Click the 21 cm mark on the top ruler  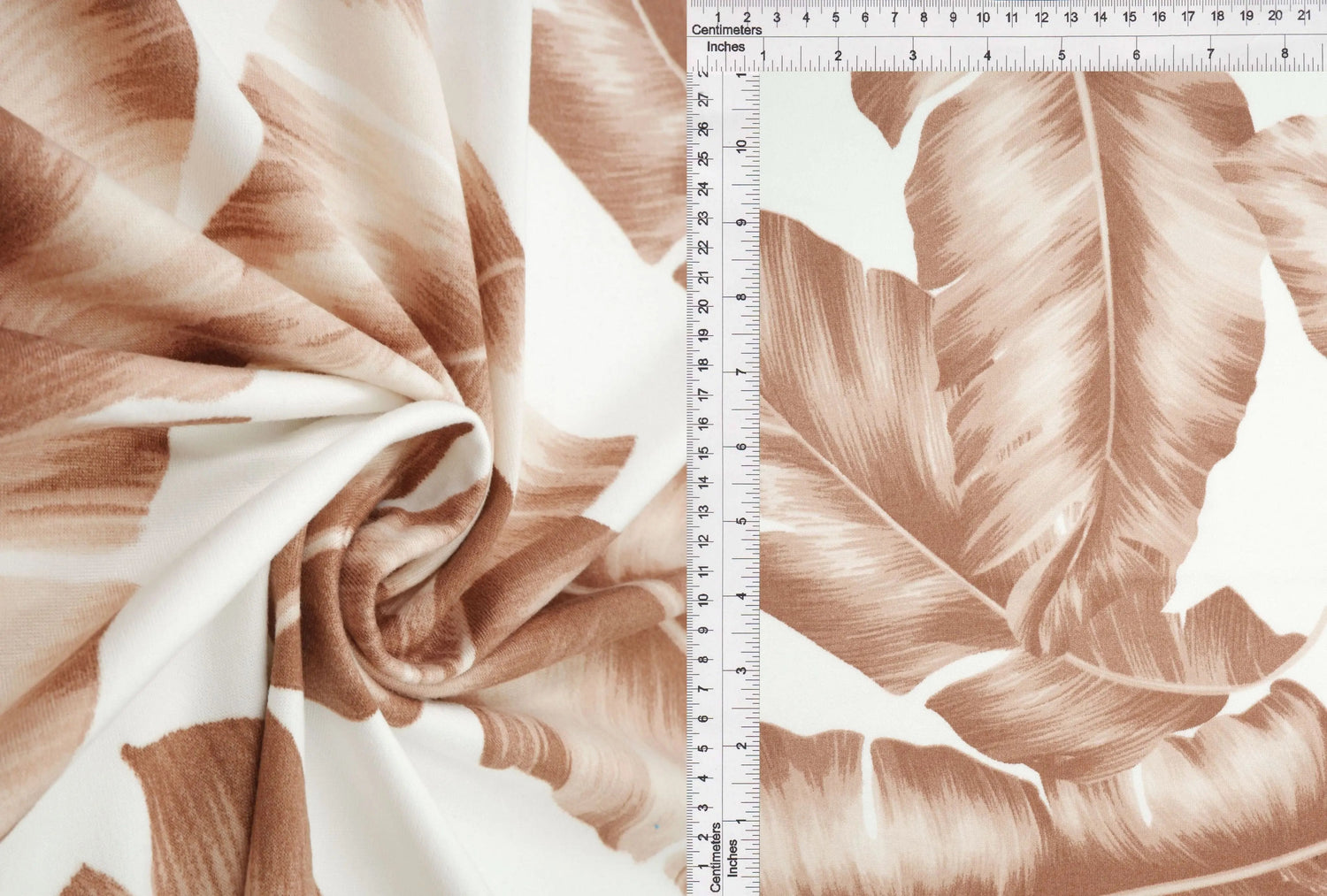[1304, 15]
